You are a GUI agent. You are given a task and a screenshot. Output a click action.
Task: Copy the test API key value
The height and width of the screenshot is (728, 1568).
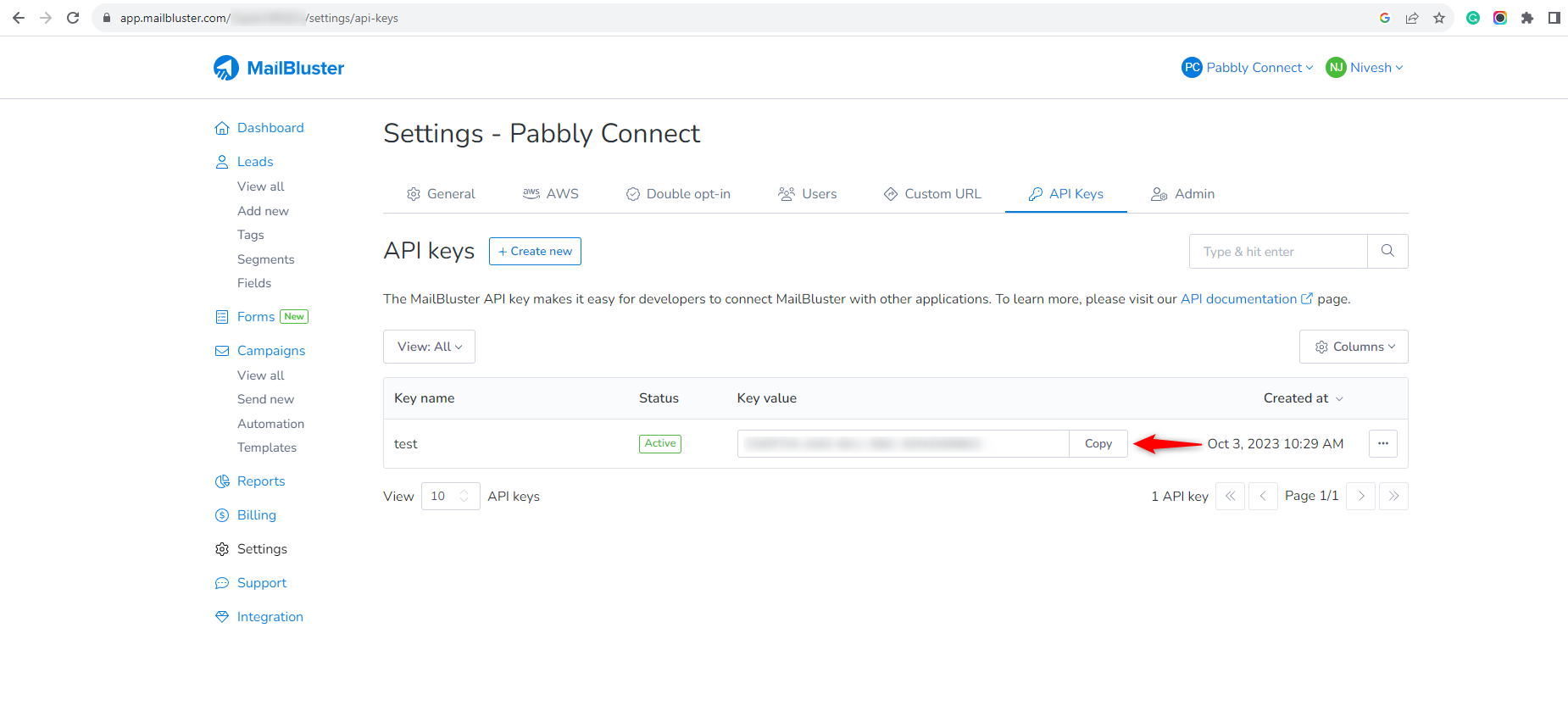(1098, 443)
